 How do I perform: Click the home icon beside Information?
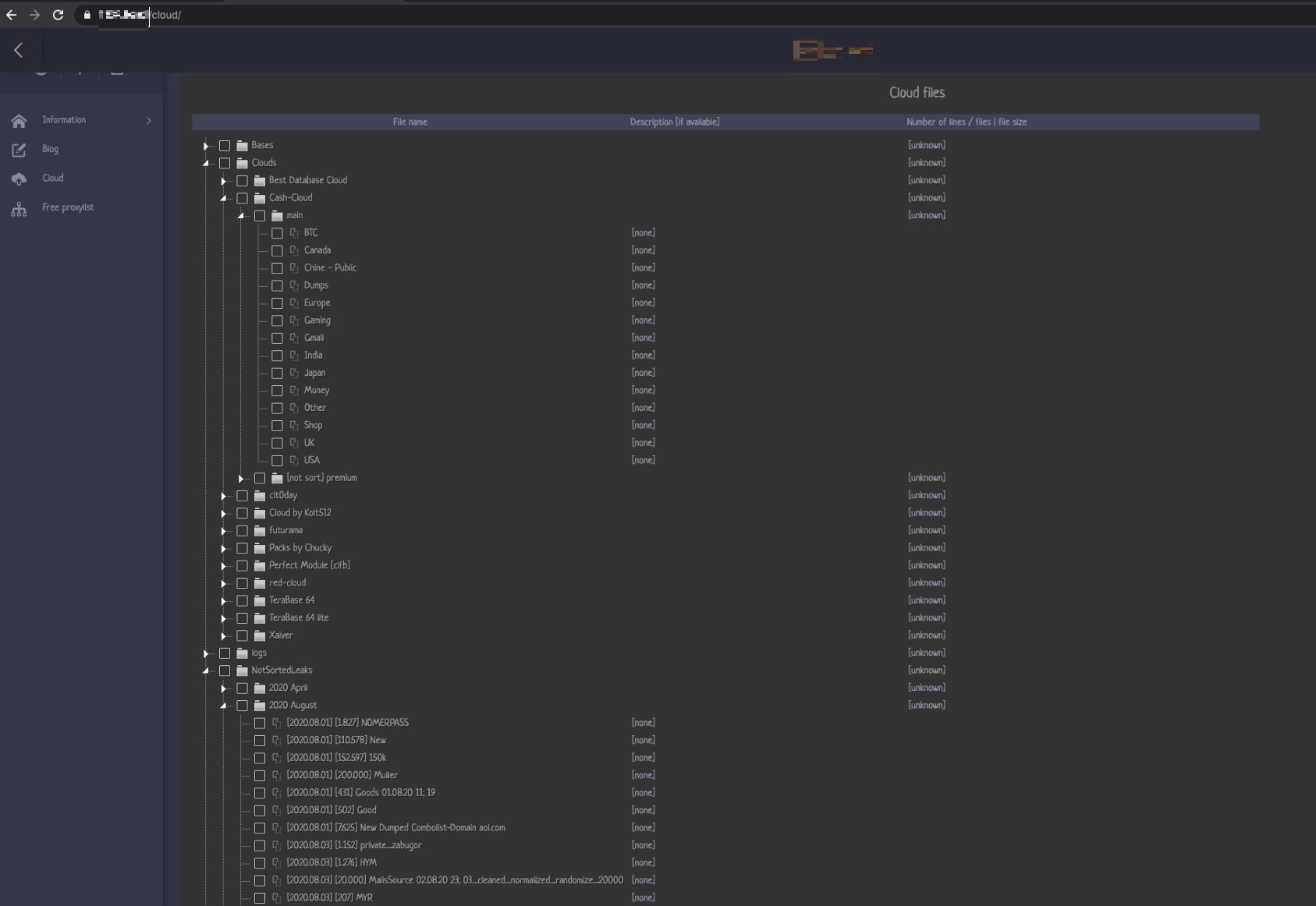[20, 121]
